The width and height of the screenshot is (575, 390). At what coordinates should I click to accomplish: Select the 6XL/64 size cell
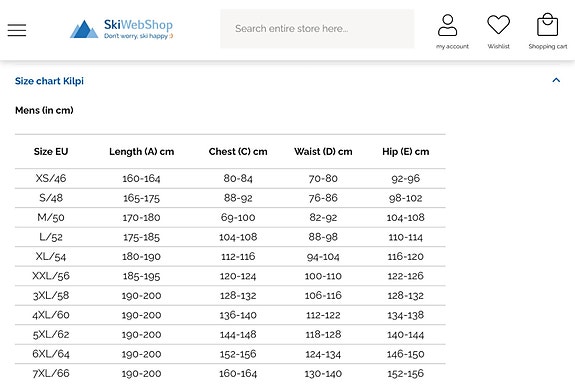click(51, 354)
